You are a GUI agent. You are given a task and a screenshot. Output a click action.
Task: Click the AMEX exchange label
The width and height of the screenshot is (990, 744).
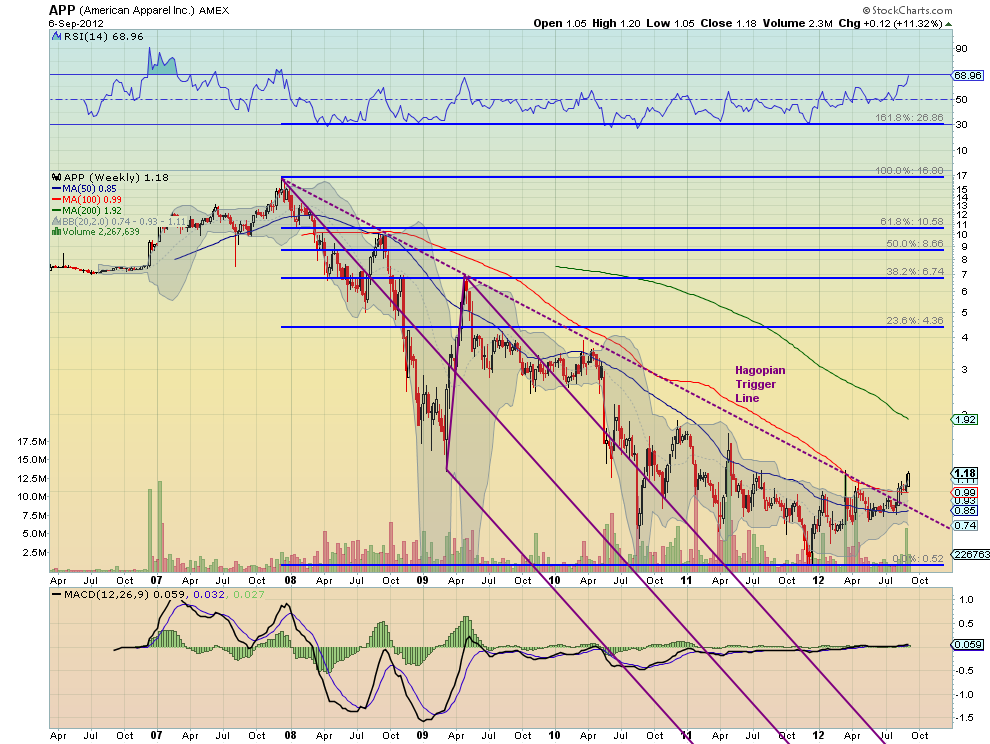[x=214, y=11]
